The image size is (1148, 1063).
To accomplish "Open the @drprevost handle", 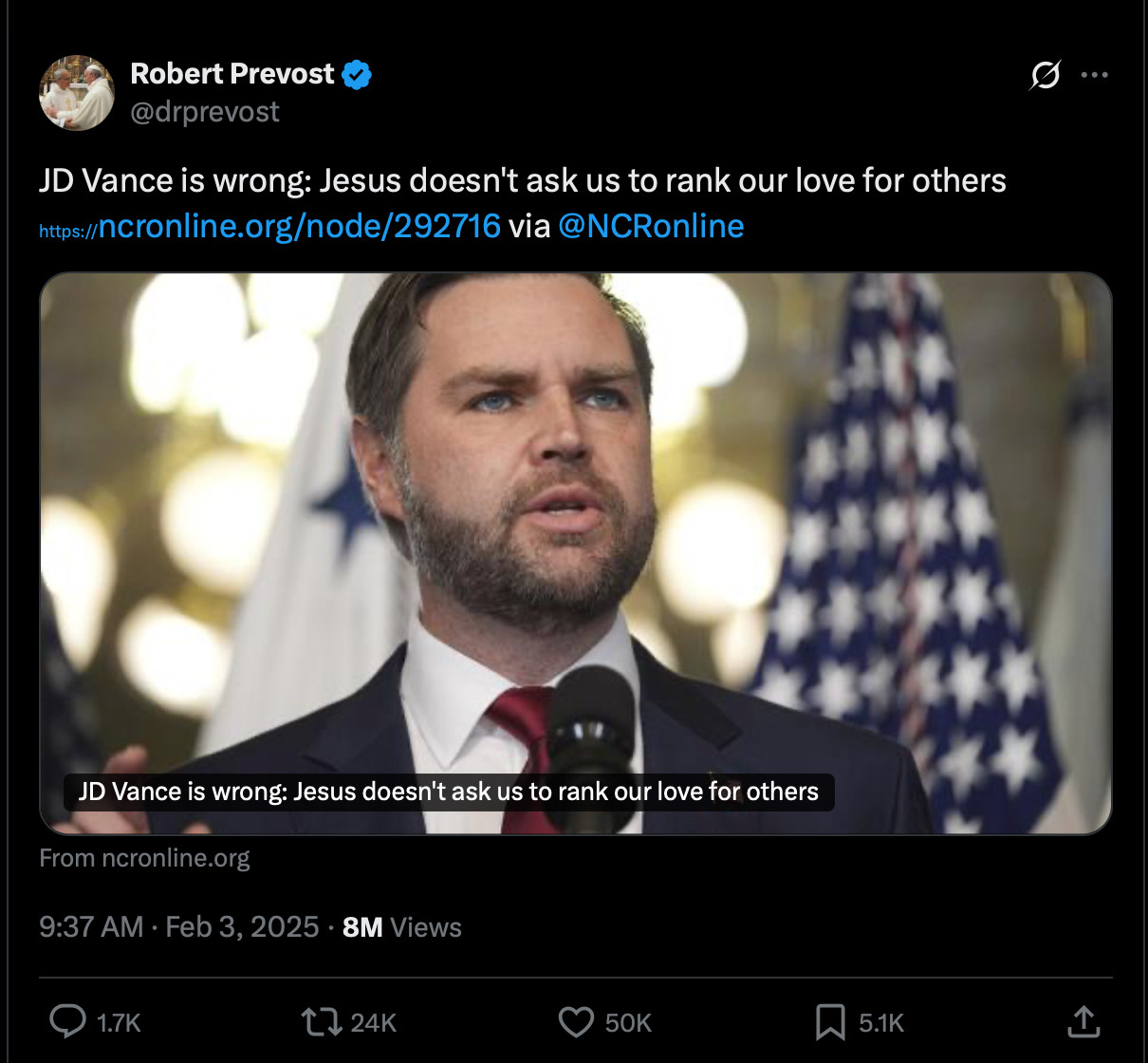I will [205, 112].
